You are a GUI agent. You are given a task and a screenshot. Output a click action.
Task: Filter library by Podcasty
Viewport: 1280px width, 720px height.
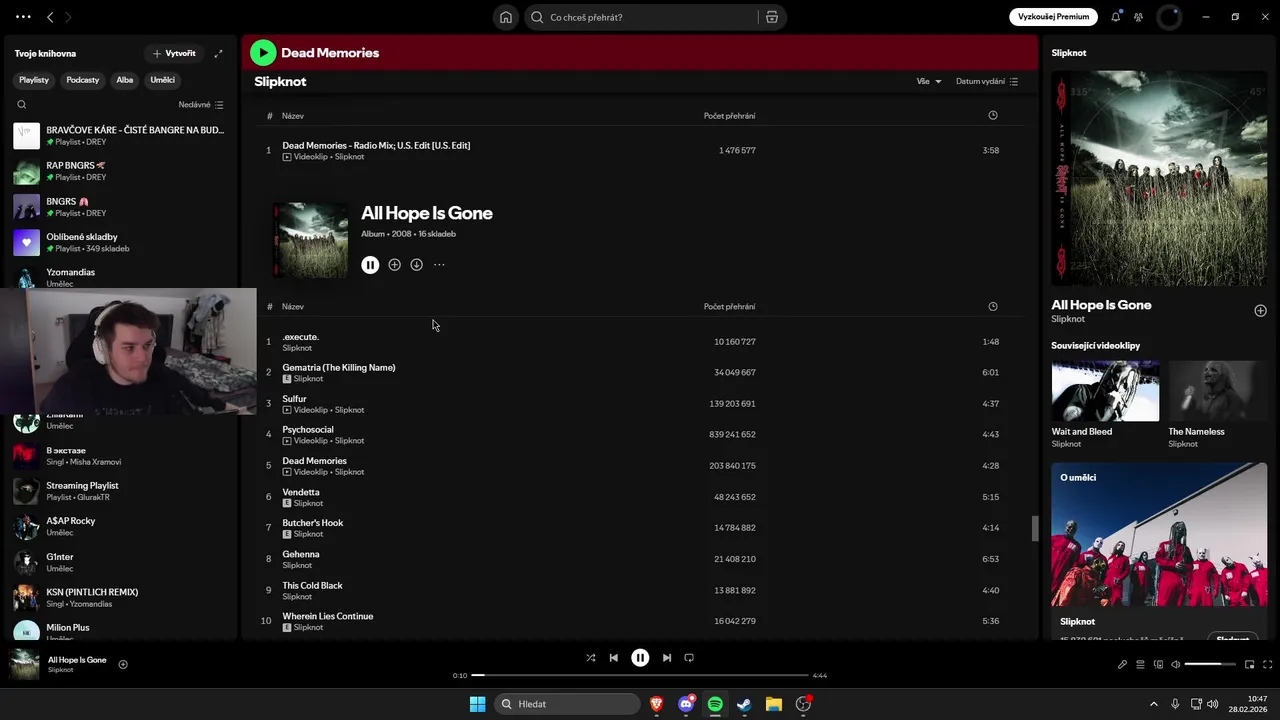(83, 80)
